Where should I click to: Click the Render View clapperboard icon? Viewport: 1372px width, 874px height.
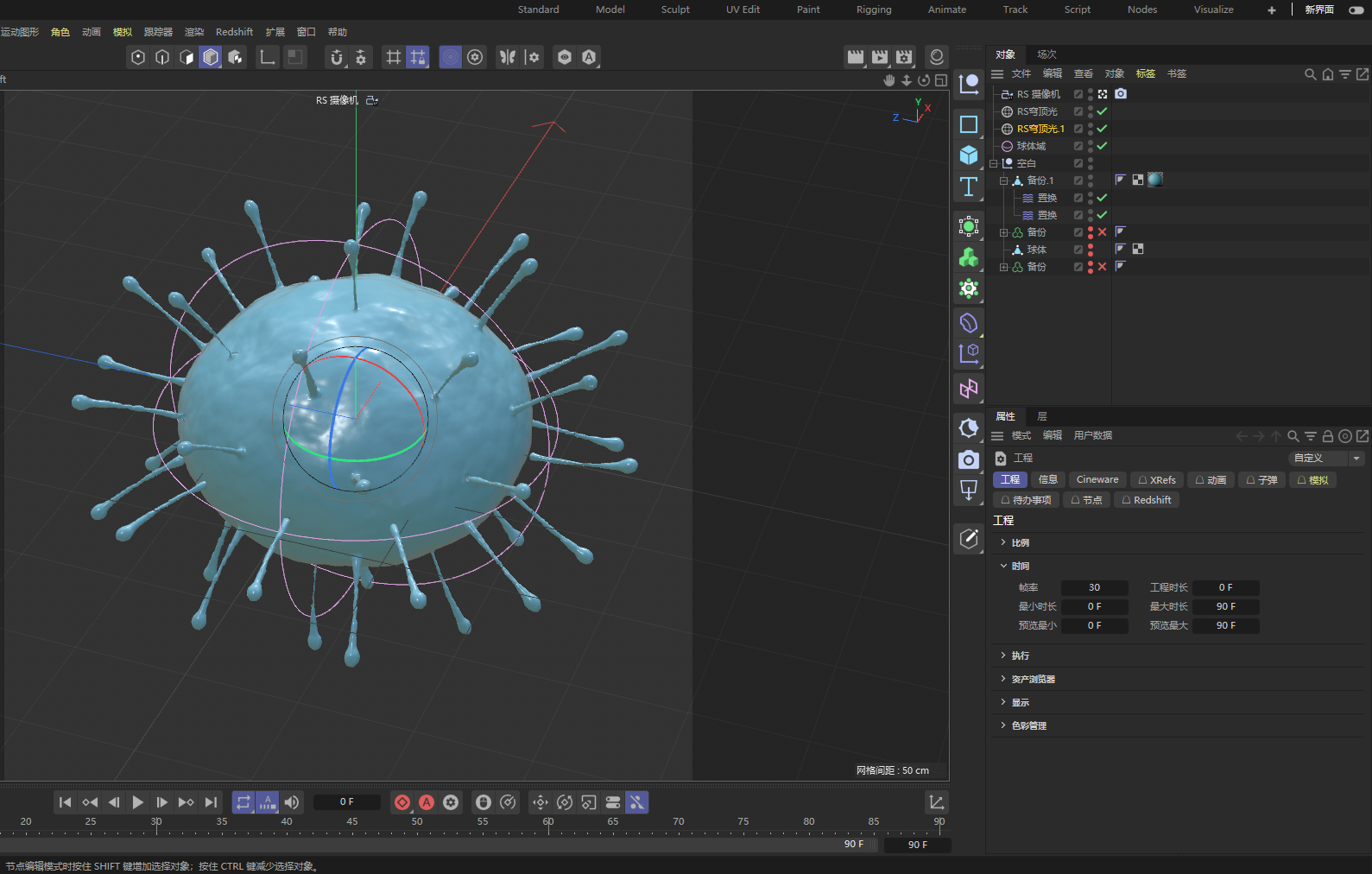855,57
